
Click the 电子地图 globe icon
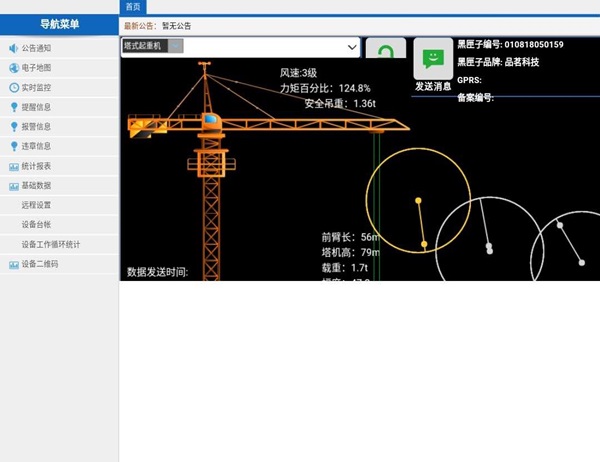pos(13,68)
